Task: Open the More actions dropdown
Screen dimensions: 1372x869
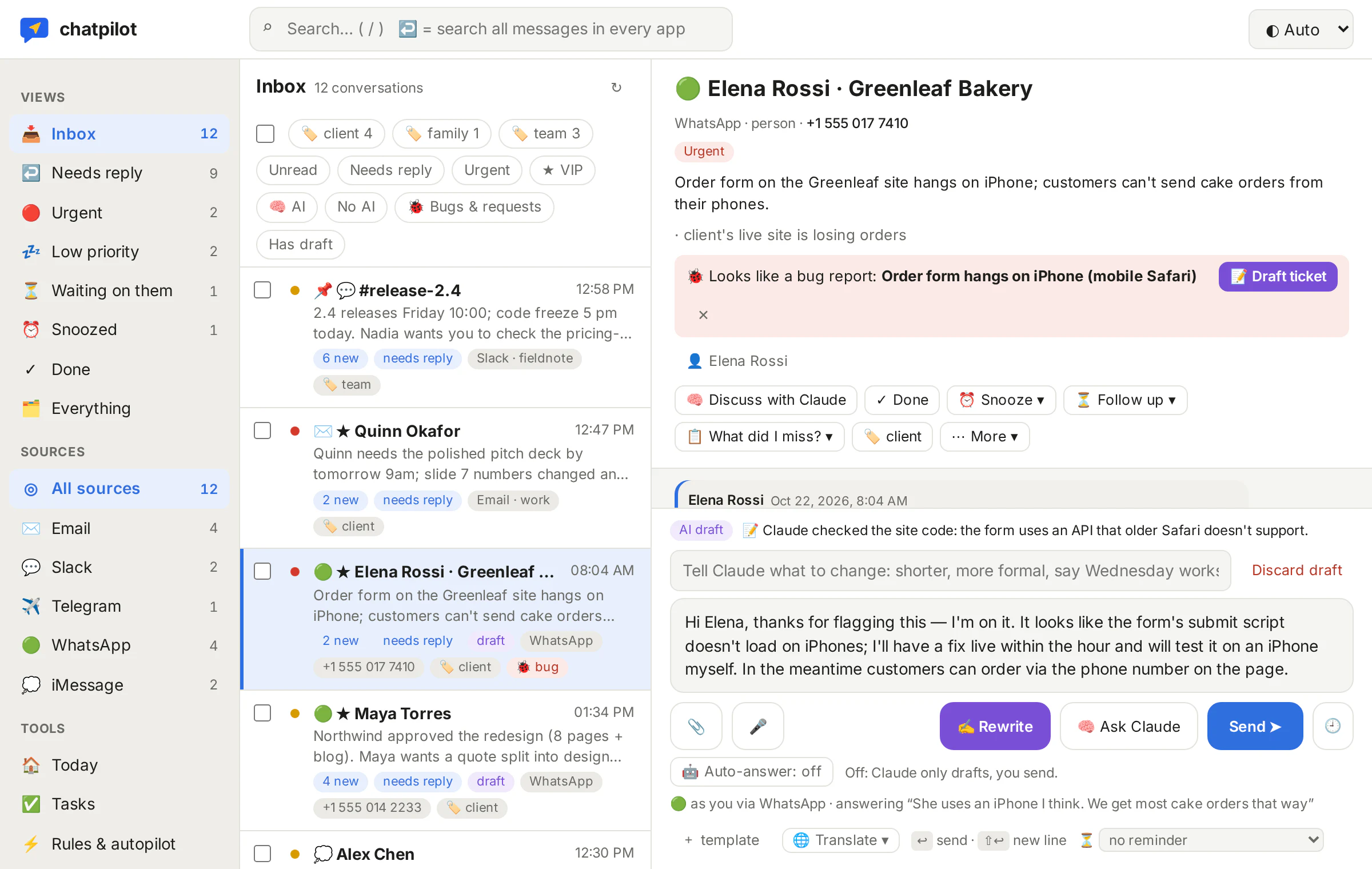Action: point(984,436)
